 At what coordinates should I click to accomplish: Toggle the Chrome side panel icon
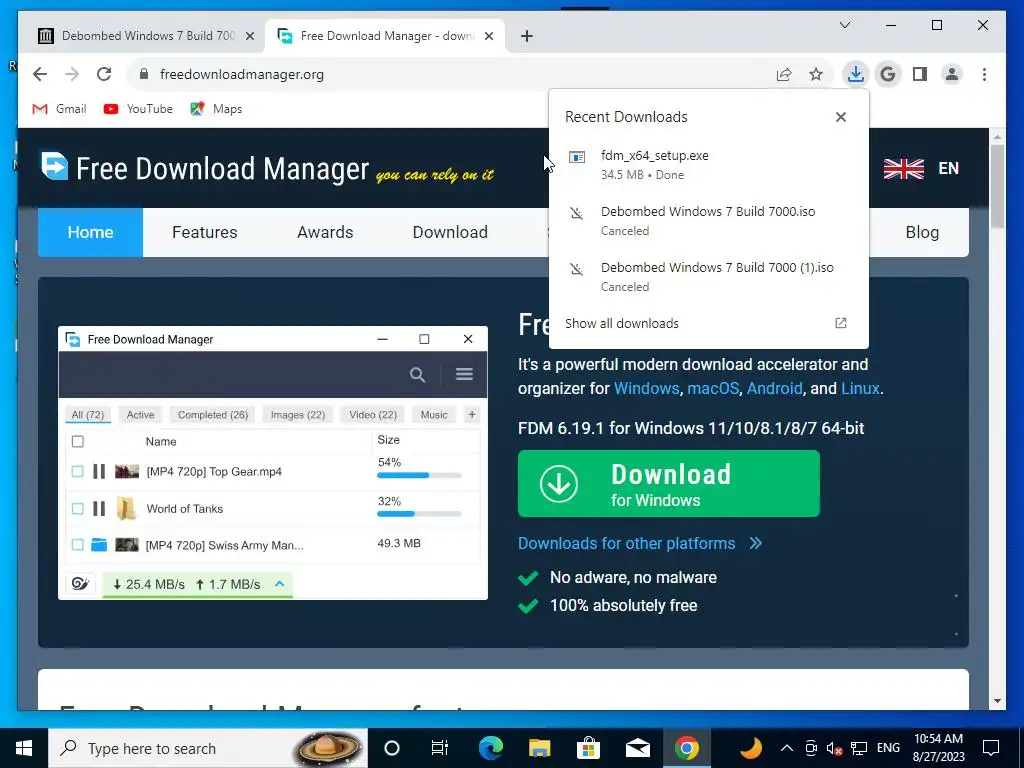(x=920, y=74)
